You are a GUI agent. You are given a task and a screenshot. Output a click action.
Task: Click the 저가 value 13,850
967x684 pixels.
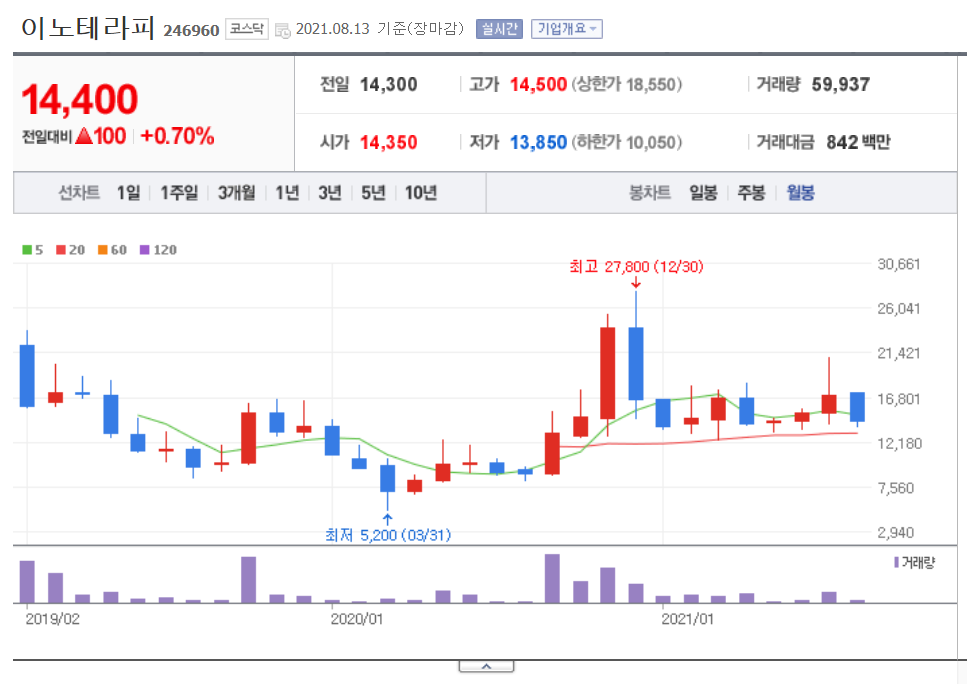(x=538, y=142)
